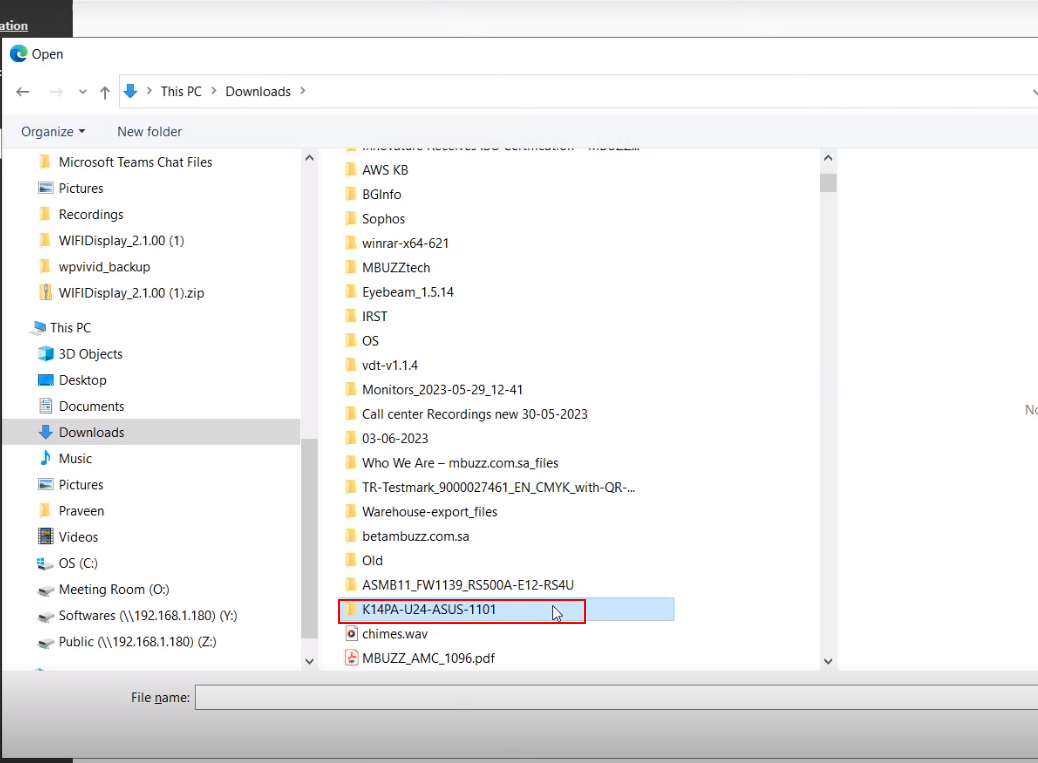The height and width of the screenshot is (763, 1038).
Task: Click the winrar-x64-621 folder icon
Action: pyautogui.click(x=351, y=243)
